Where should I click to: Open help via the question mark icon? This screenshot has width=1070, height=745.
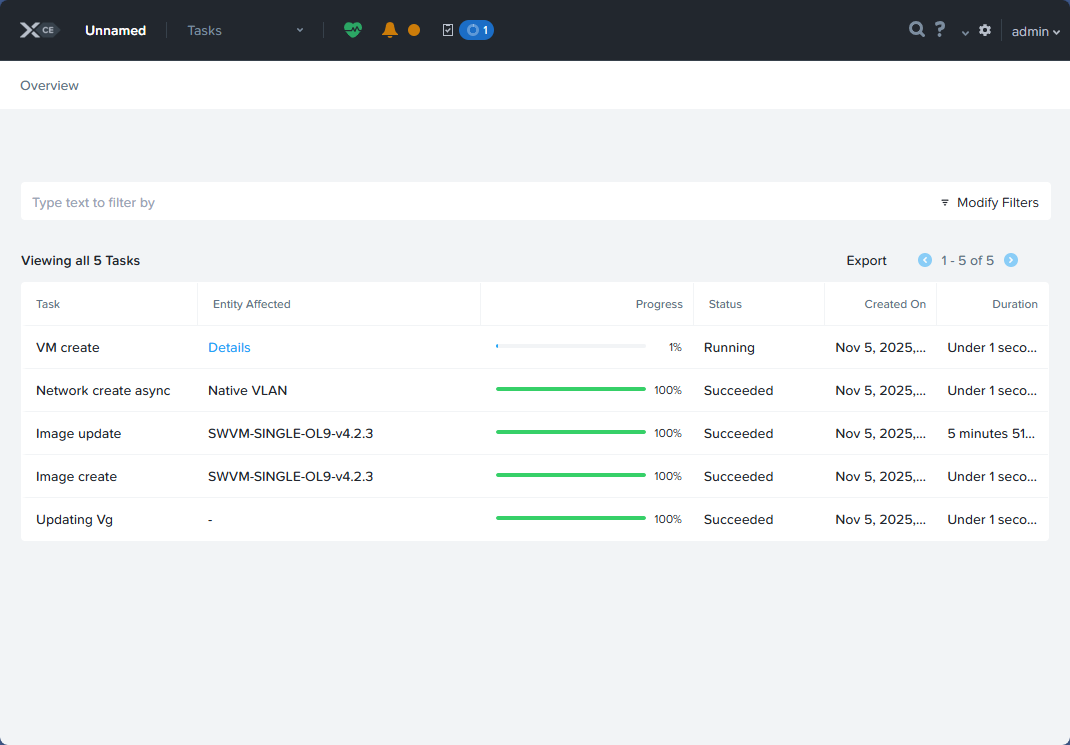click(x=939, y=29)
